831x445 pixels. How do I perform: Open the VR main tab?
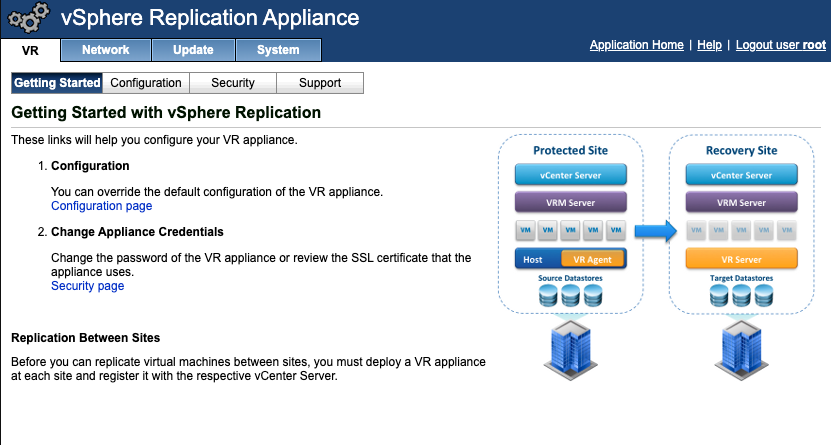click(30, 50)
